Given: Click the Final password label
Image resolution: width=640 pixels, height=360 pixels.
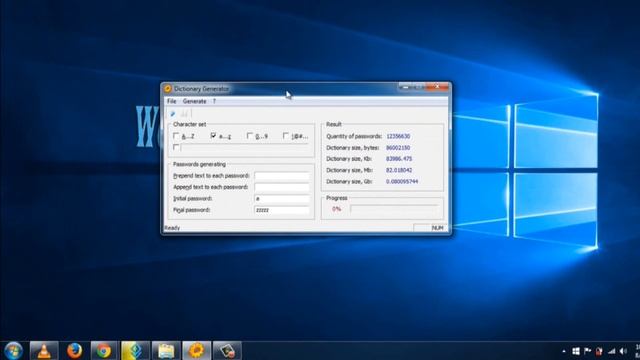Looking at the screenshot, I should (x=192, y=210).
